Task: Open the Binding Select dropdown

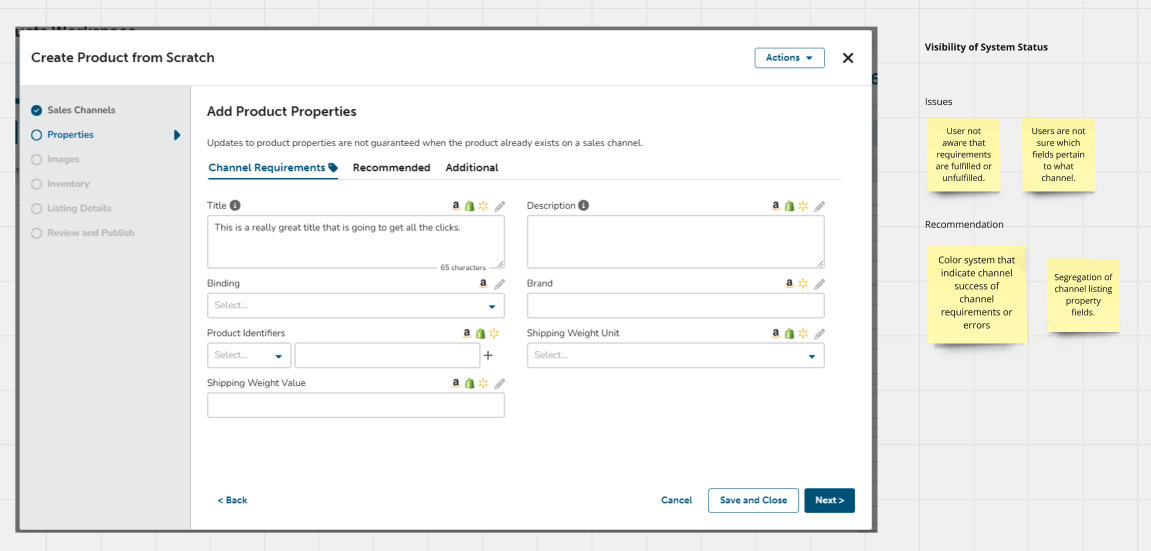Action: coord(356,305)
